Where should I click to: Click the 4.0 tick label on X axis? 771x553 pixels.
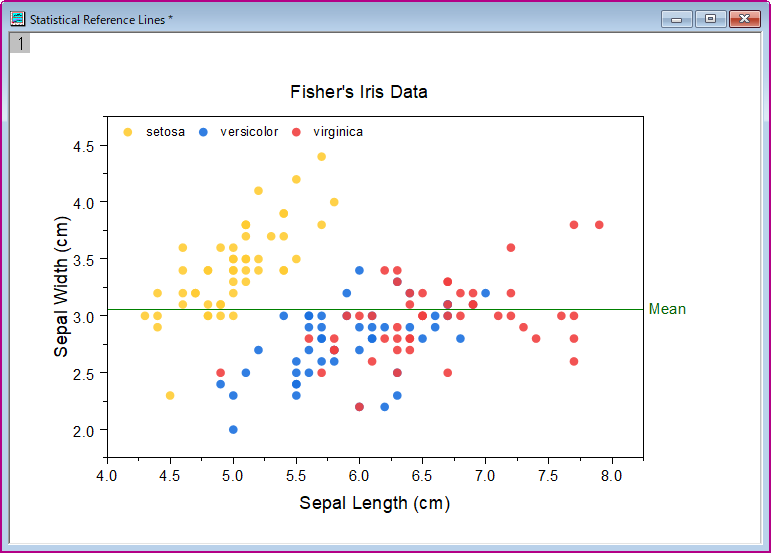(107, 476)
